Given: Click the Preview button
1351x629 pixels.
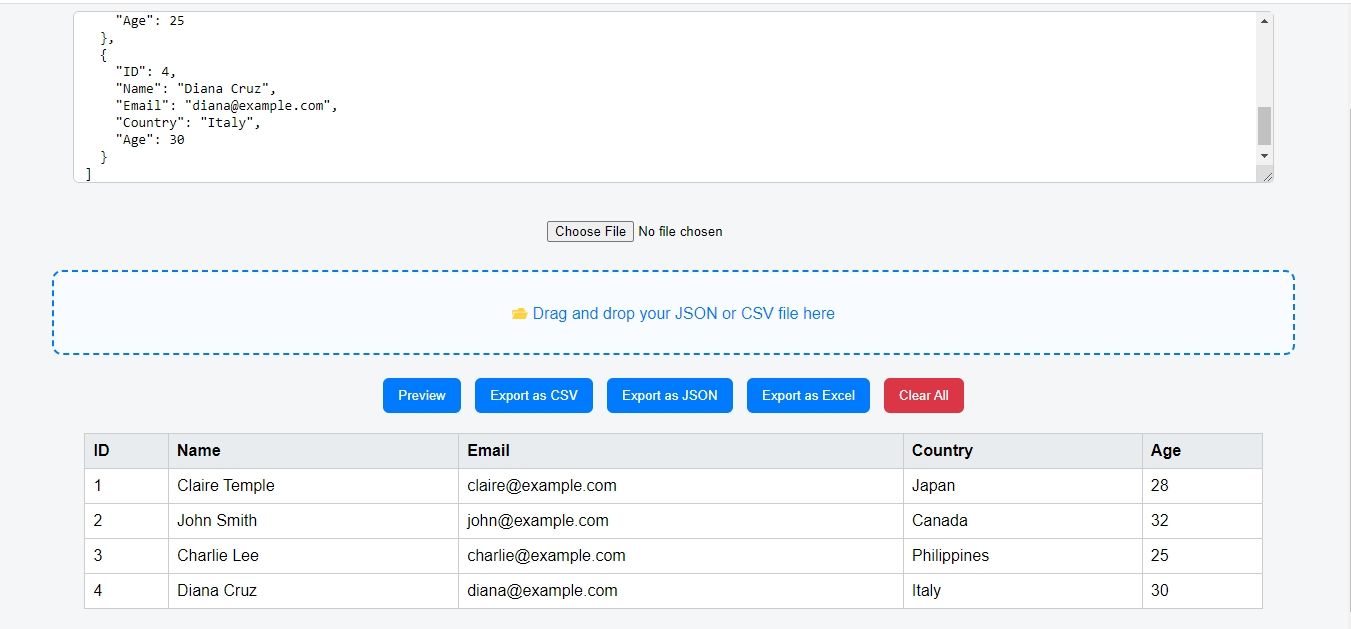Looking at the screenshot, I should point(421,395).
